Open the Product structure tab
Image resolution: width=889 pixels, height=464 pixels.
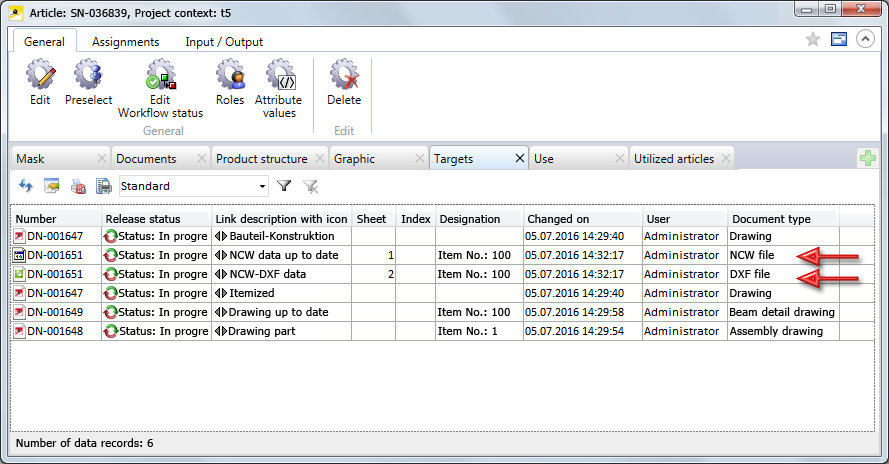click(x=262, y=159)
